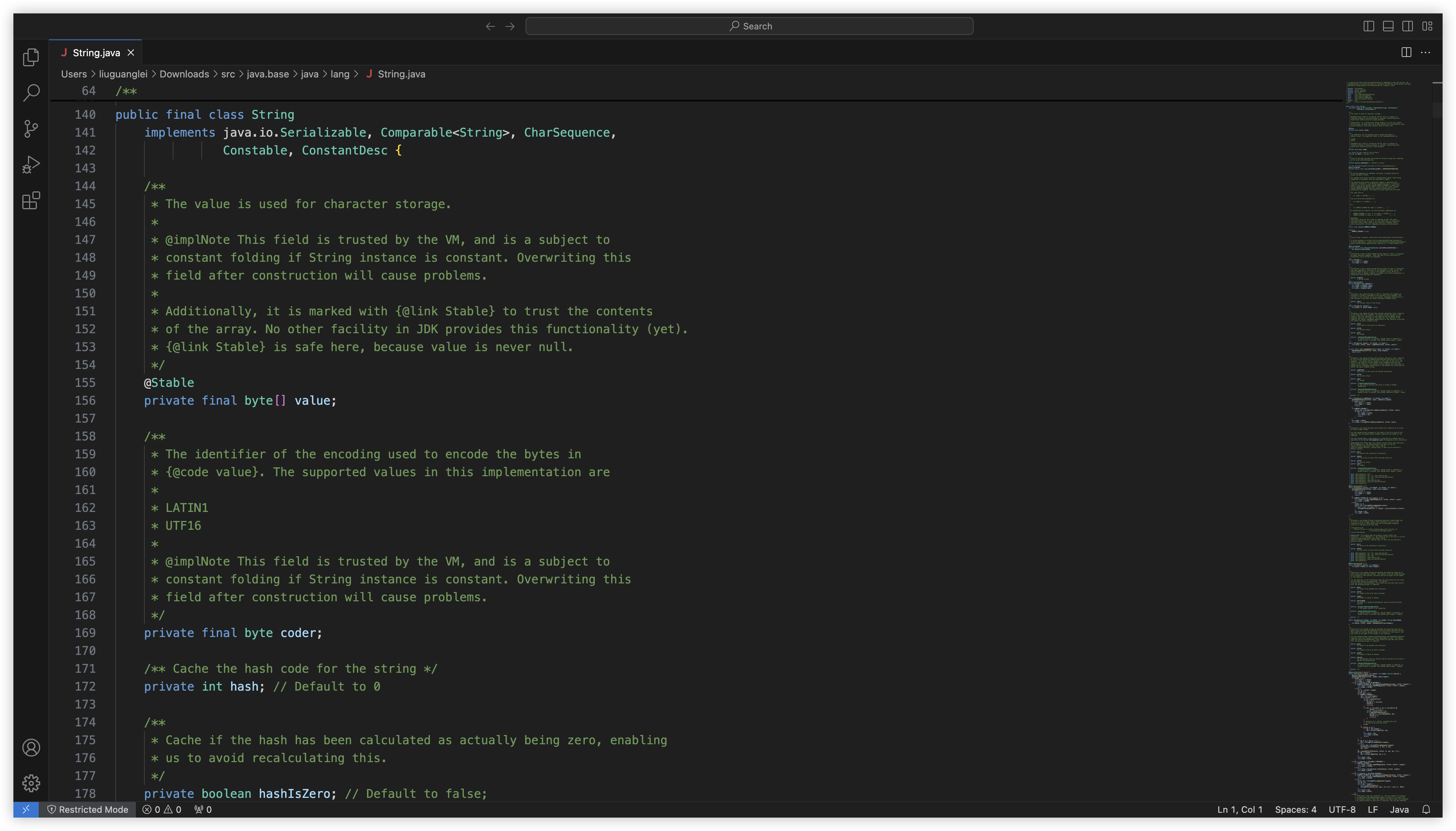Open the Extensions view

click(x=31, y=200)
